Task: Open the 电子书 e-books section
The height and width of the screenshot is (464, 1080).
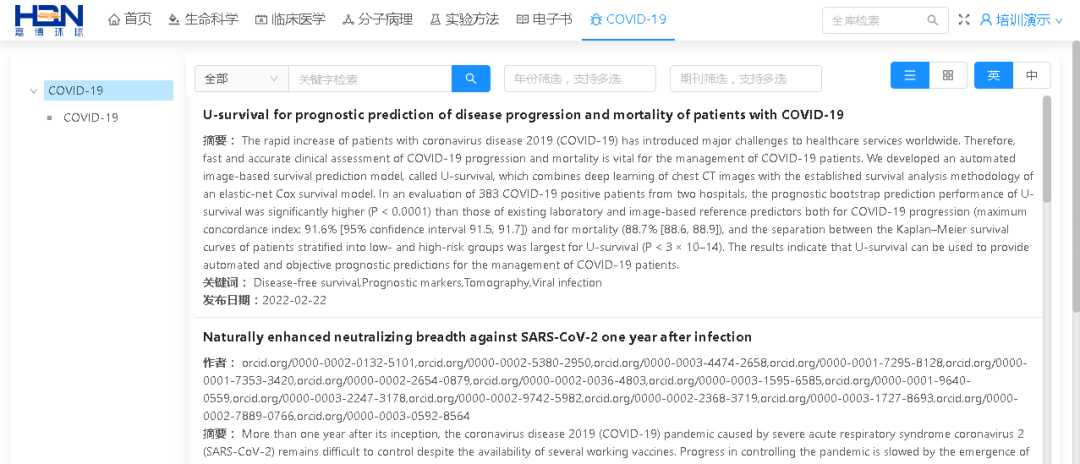Action: [544, 20]
